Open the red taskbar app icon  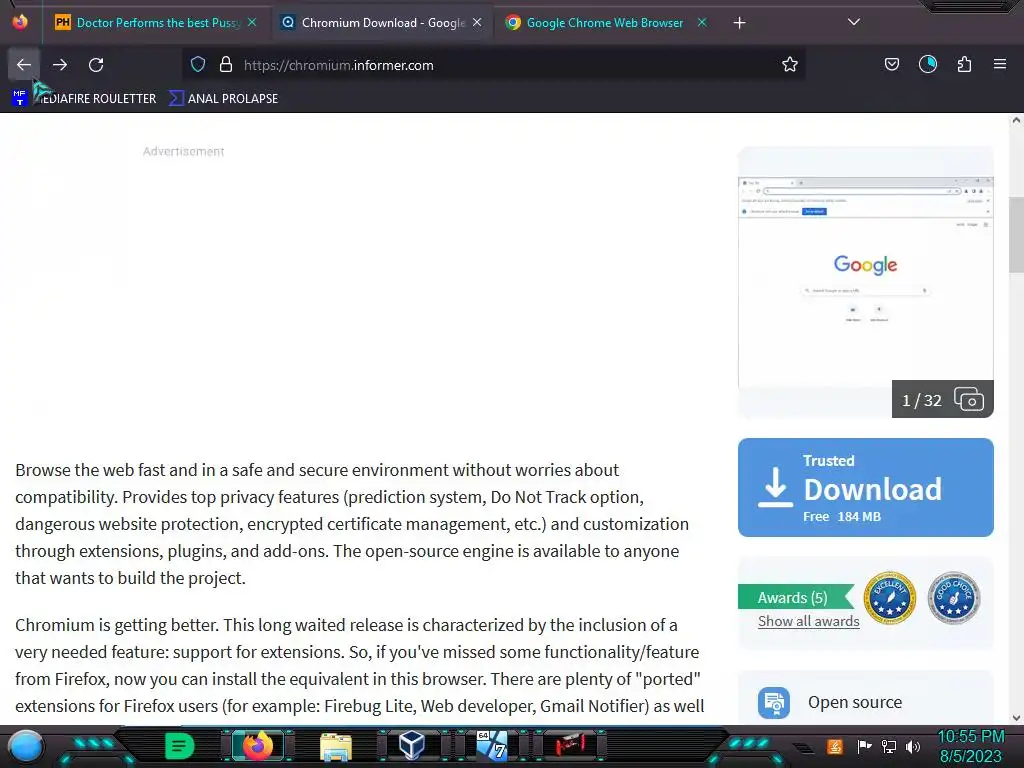tap(569, 746)
